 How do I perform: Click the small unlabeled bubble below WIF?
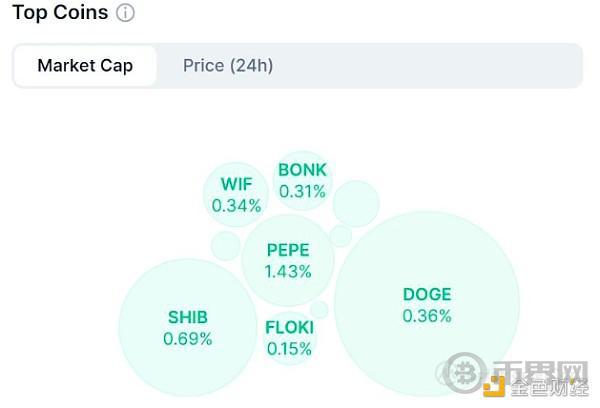226,246
